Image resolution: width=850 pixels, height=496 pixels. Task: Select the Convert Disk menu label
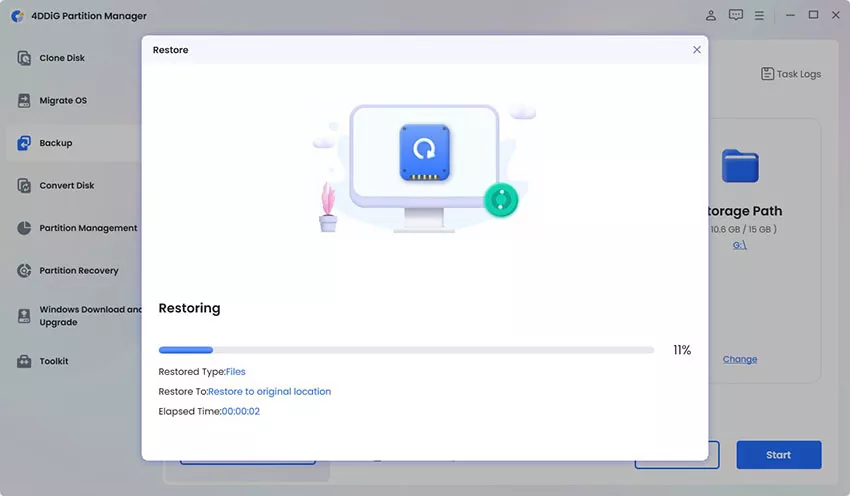[67, 185]
